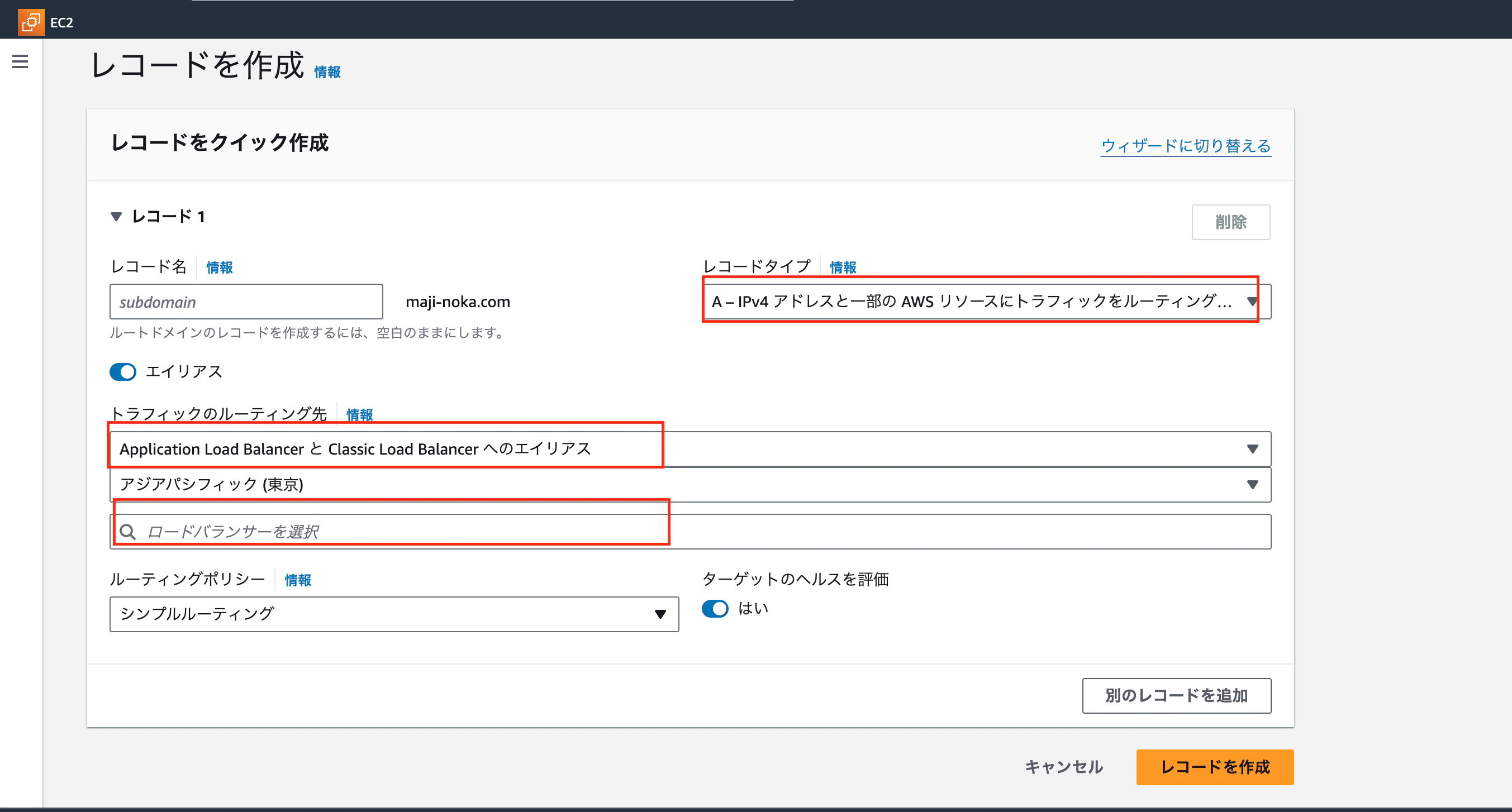The height and width of the screenshot is (812, 1512).
Task: Click the 削除 button
Action: coord(1231,222)
